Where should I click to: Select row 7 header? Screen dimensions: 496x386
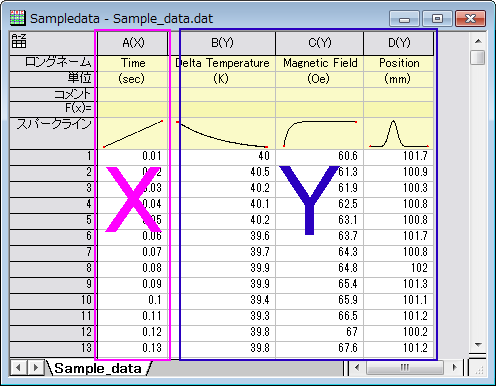point(52,252)
